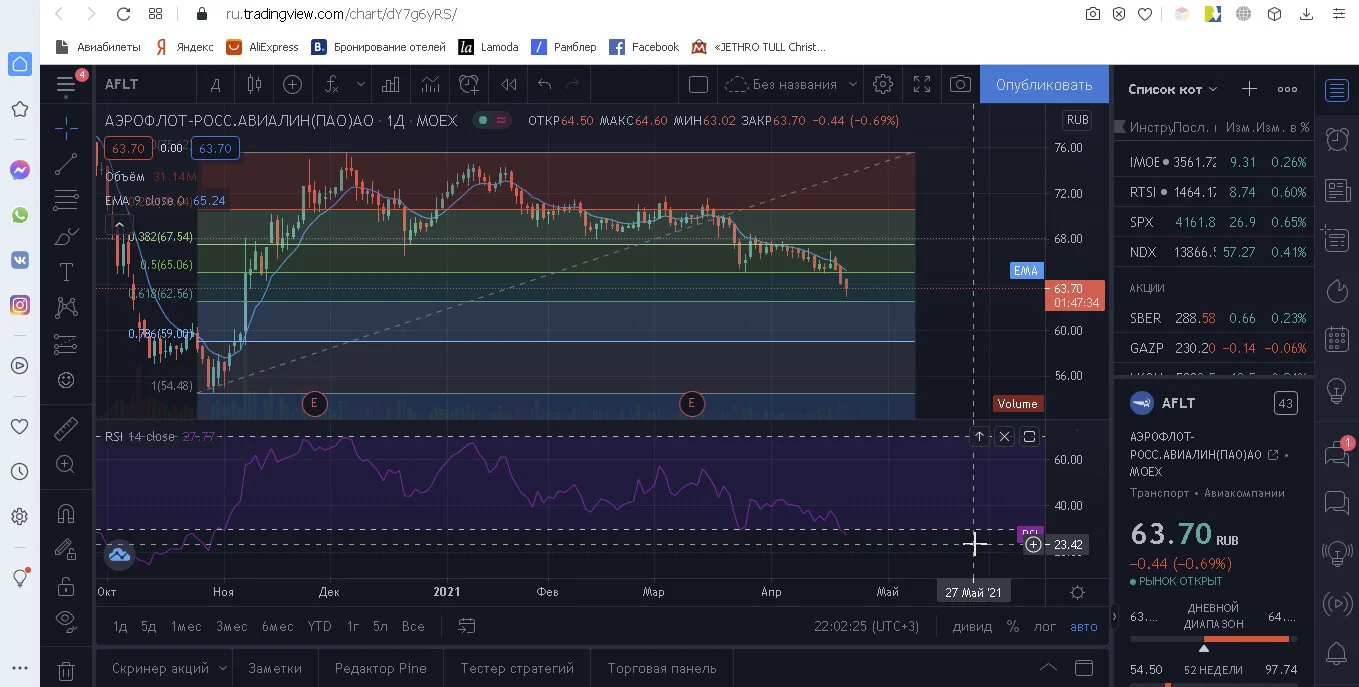This screenshot has width=1359, height=687.
Task: Open the indicator favorites dropdown chevron
Action: pos(360,85)
